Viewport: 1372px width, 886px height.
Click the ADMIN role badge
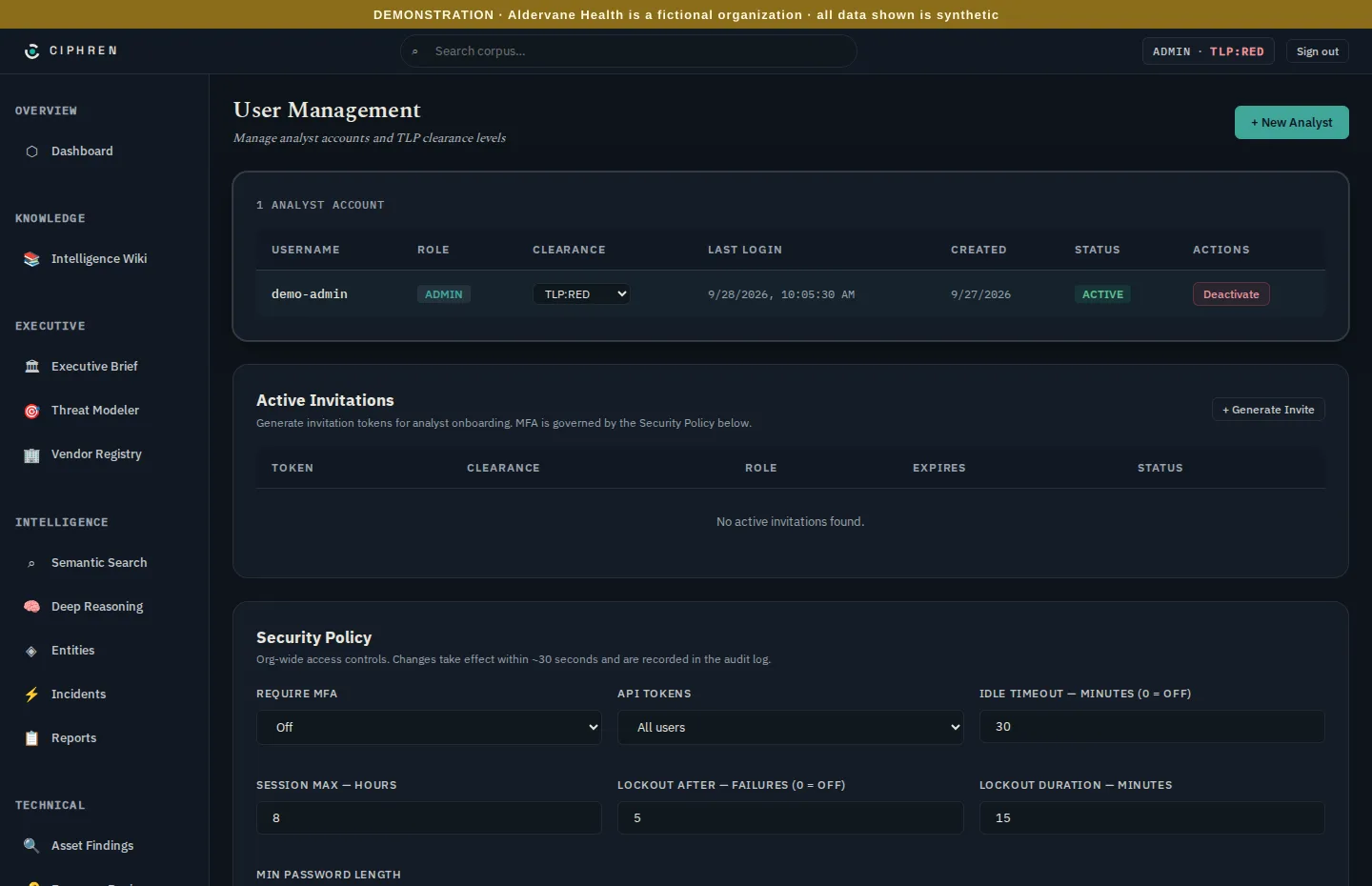[444, 294]
